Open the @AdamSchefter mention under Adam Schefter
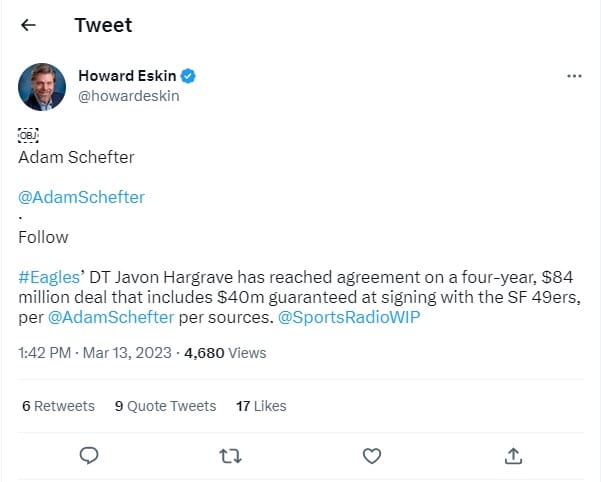The image size is (601, 482). (x=81, y=197)
